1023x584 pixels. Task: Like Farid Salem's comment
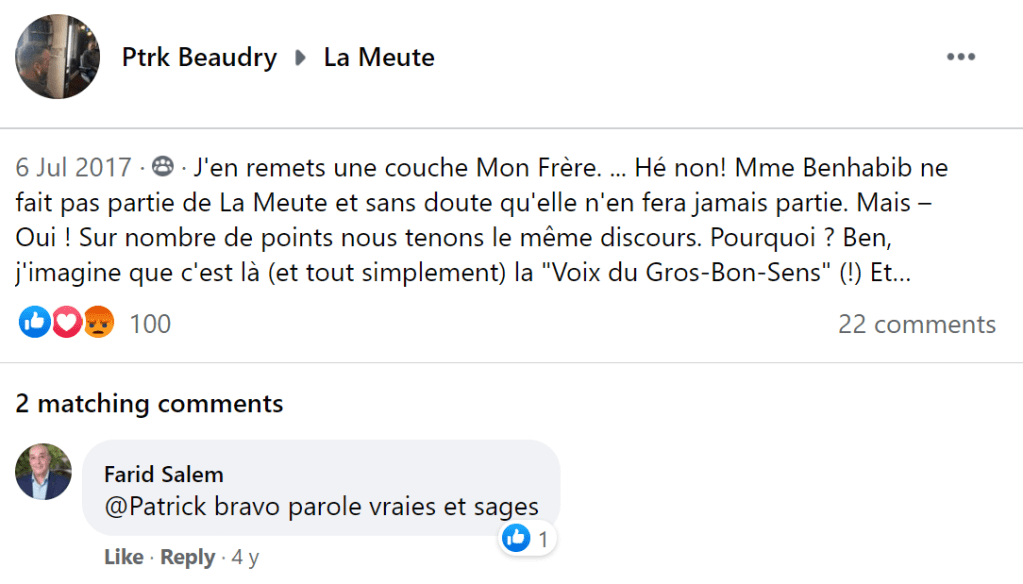(x=123, y=557)
